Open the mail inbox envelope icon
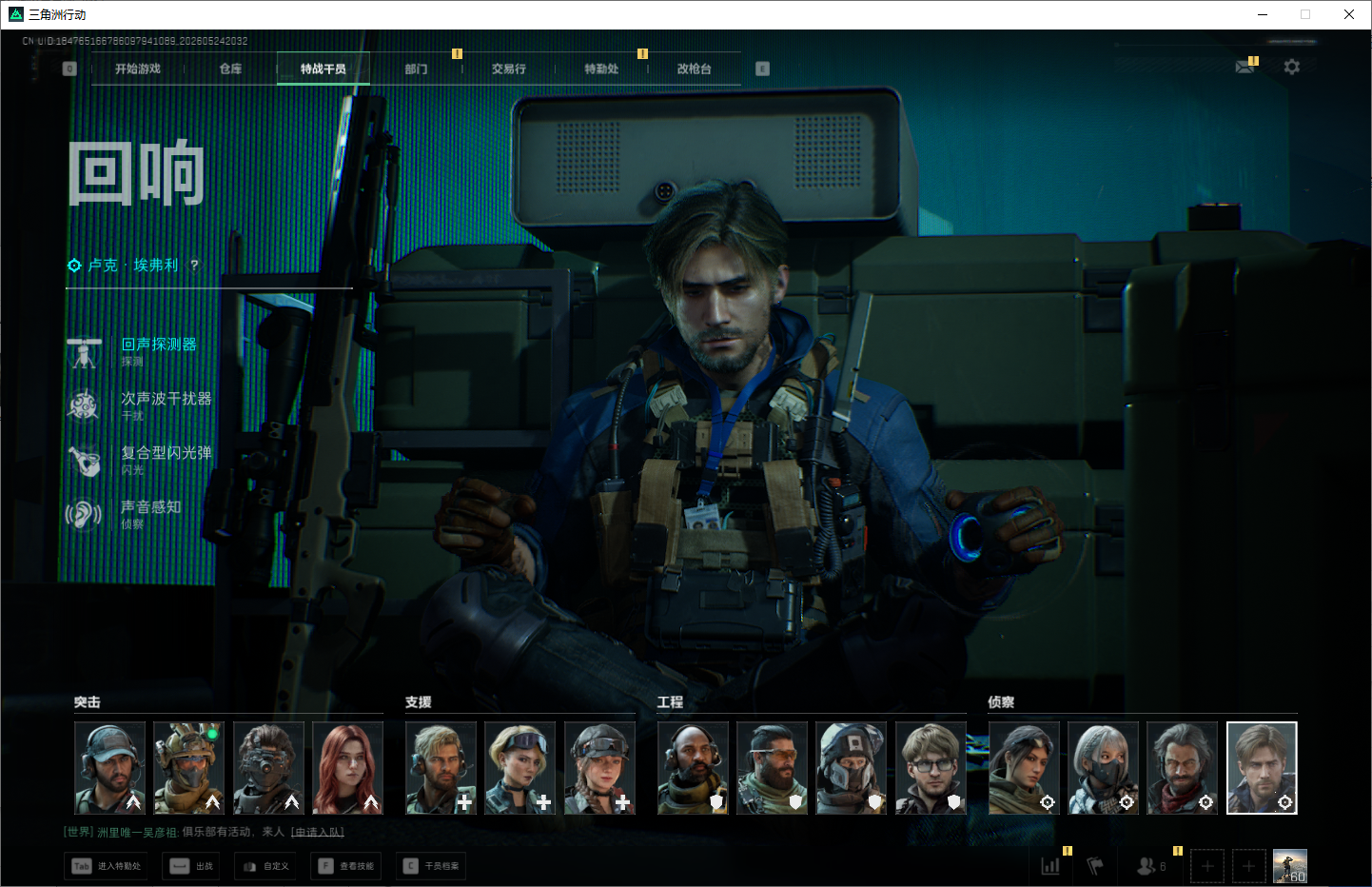 click(1245, 67)
